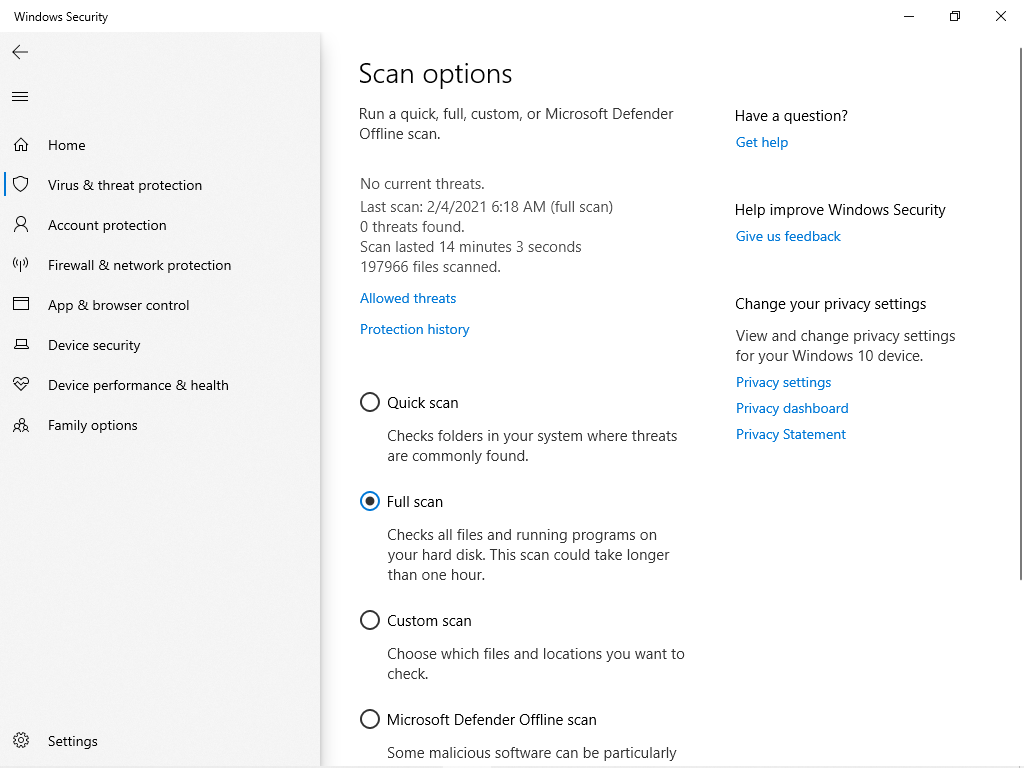The width and height of the screenshot is (1024, 768).
Task: Select the Full scan radio button
Action: pos(370,502)
